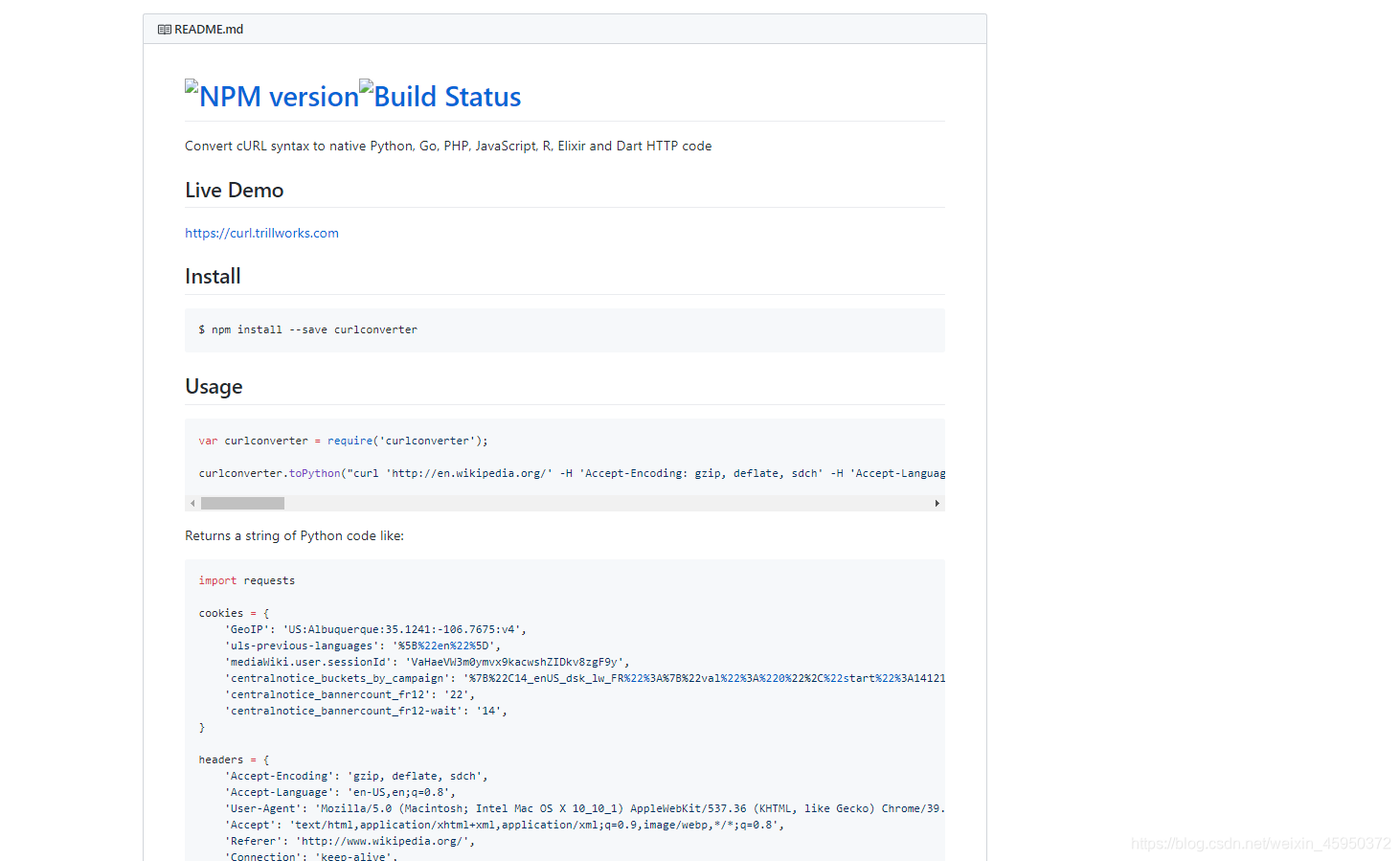Click the broken NPM version image icon
1400x861 pixels.
tap(192, 86)
